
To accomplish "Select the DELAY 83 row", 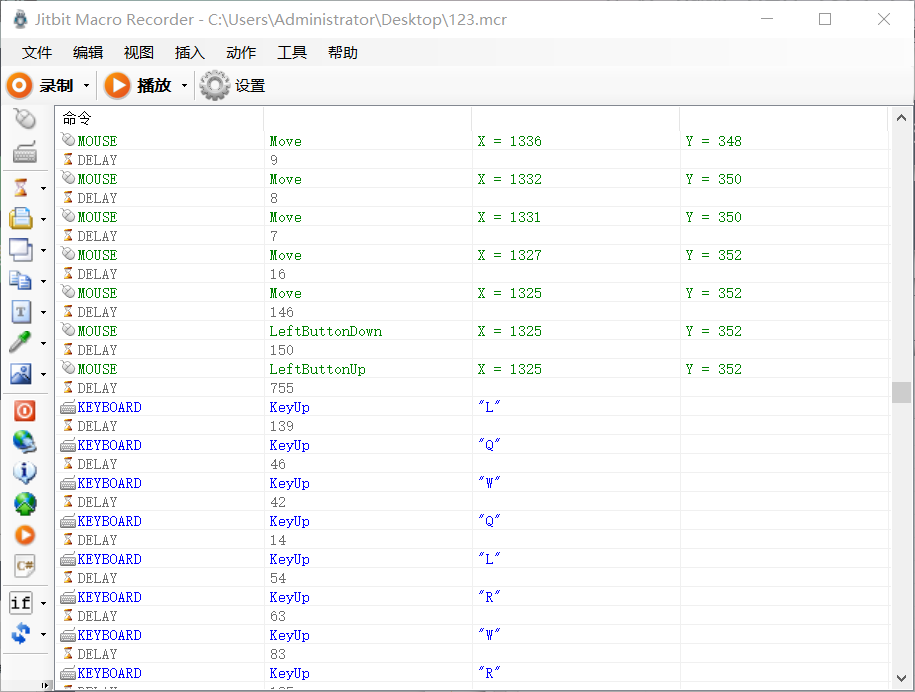I will 472,653.
